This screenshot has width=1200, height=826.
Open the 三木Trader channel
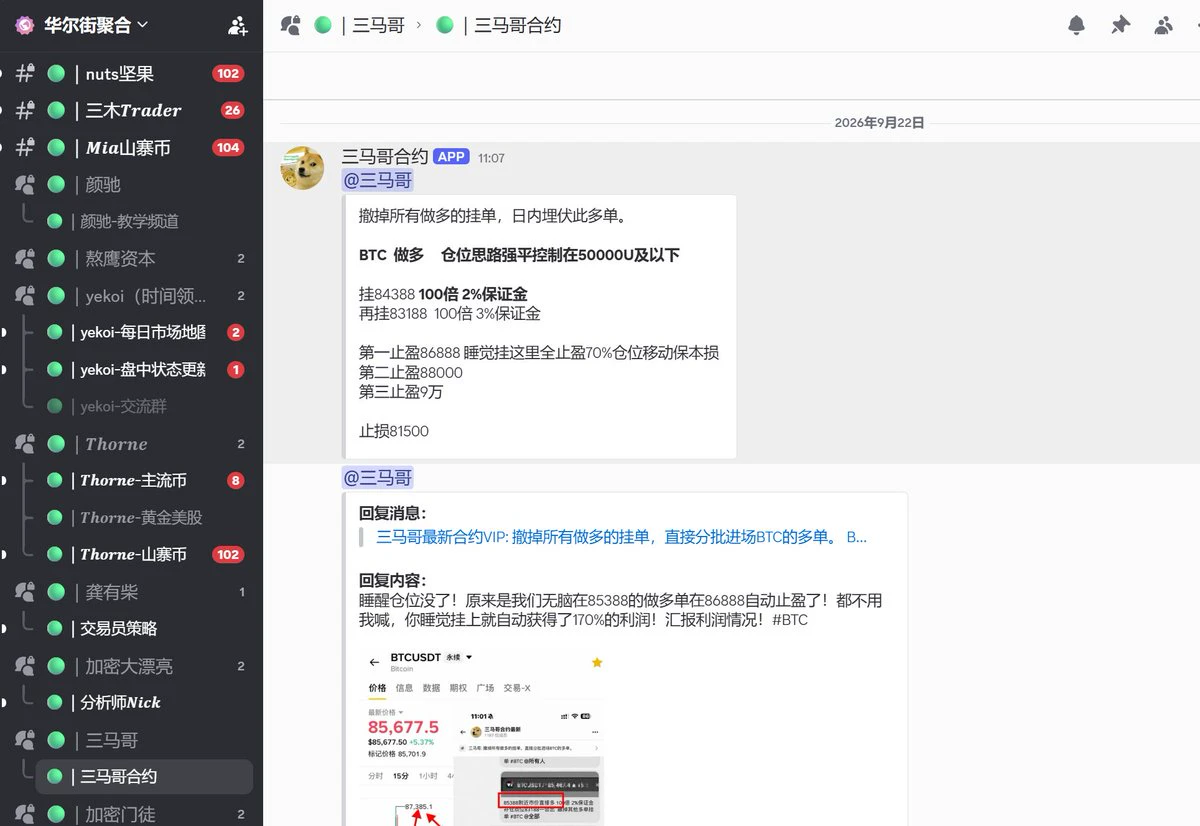pos(131,111)
